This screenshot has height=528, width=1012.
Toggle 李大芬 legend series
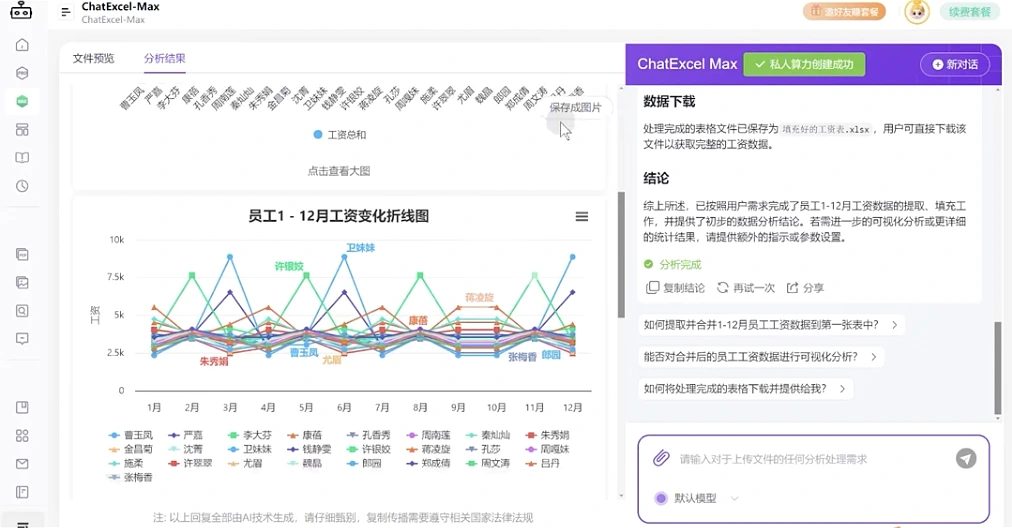[250, 435]
